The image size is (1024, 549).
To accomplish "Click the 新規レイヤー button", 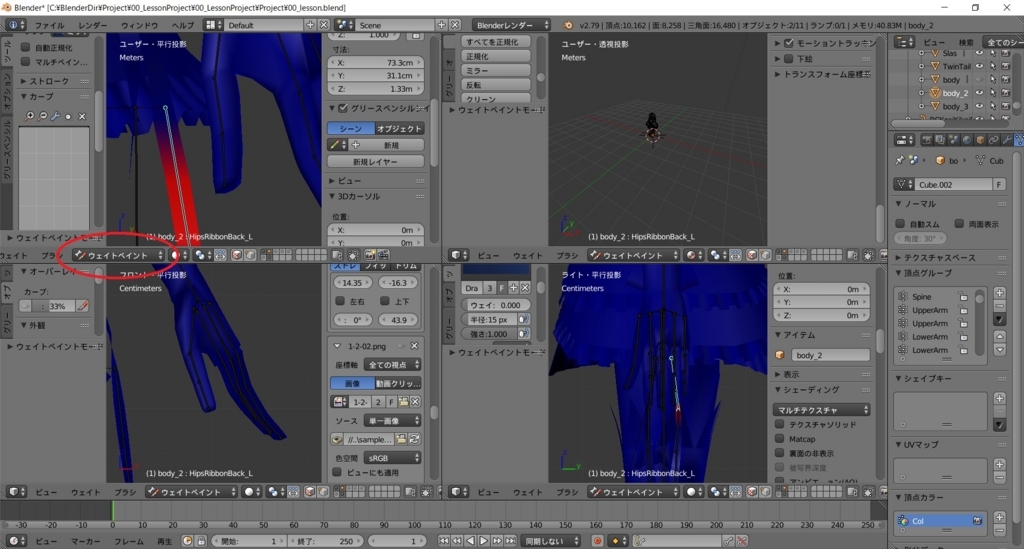I will coord(376,161).
